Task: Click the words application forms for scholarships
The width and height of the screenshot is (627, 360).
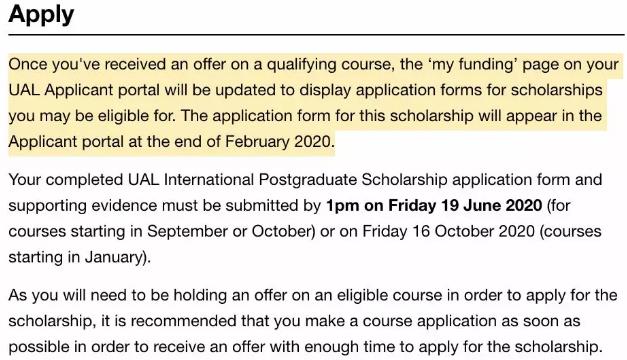Action: click(479, 90)
